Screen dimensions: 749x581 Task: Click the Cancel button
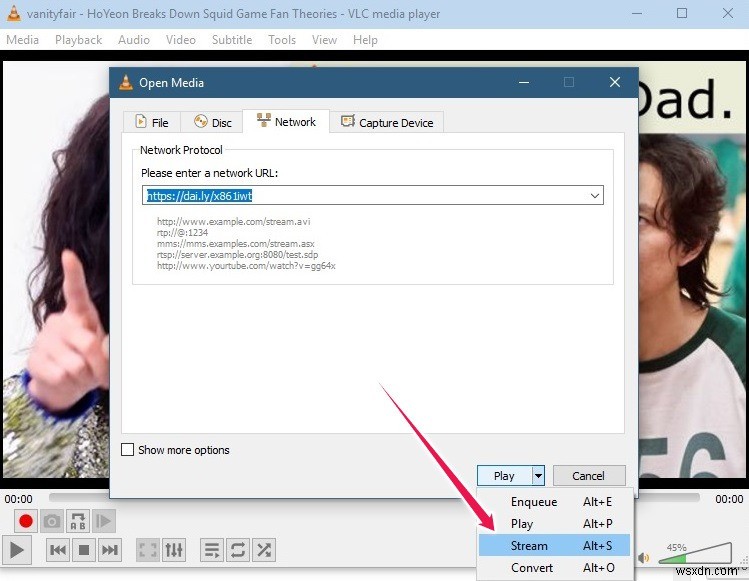tap(588, 476)
